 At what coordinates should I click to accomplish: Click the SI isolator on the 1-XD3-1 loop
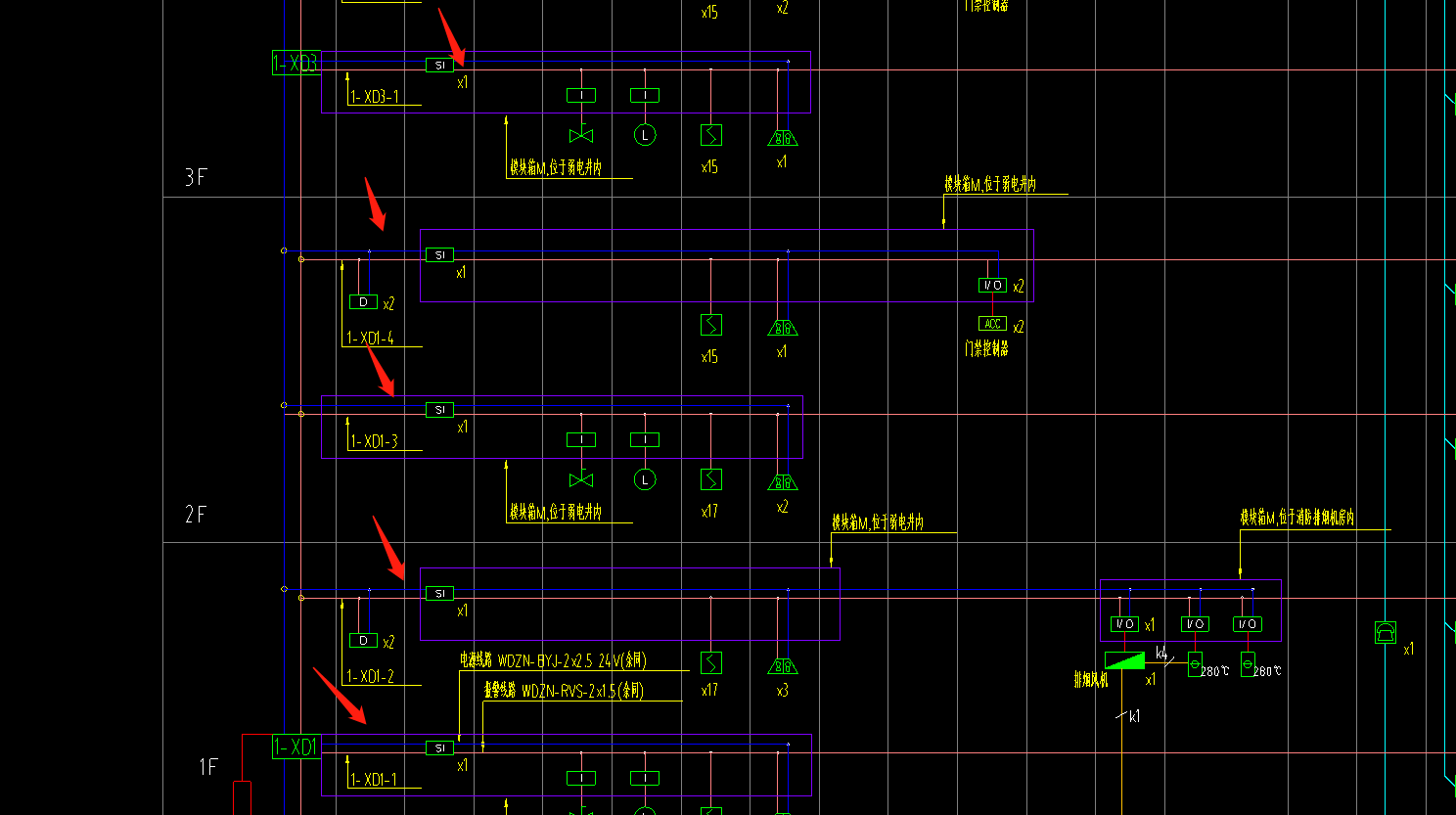coord(439,65)
